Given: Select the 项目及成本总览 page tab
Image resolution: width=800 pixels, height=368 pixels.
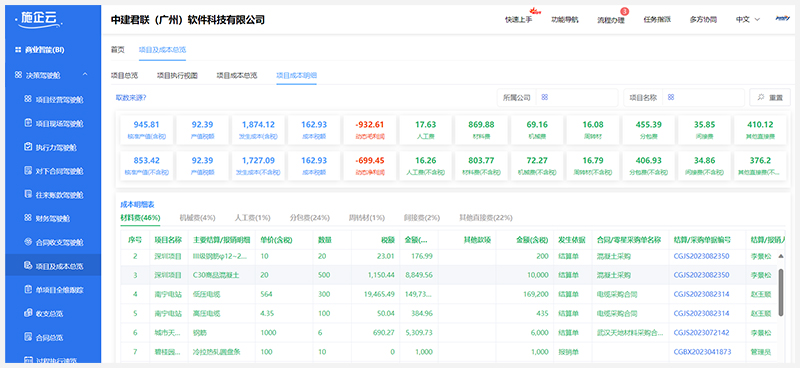Looking at the screenshot, I should [162, 50].
